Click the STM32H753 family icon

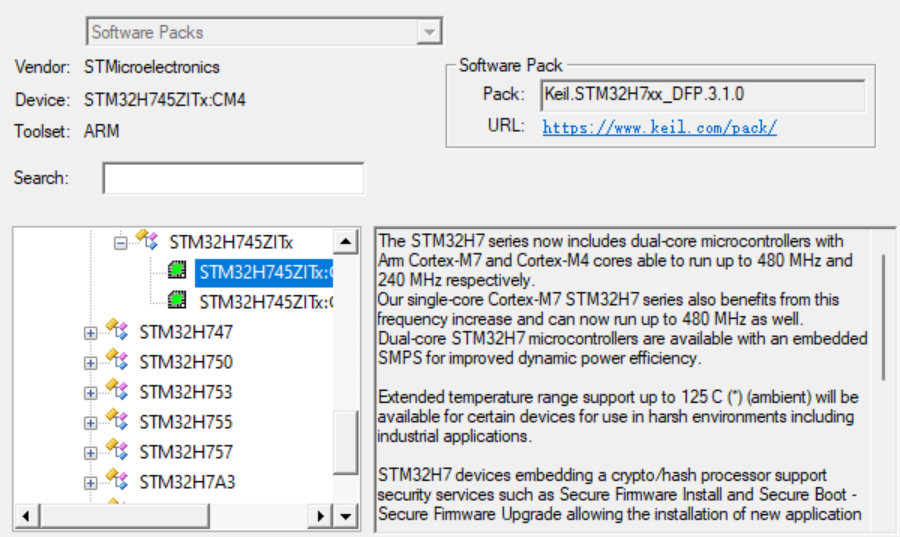[x=117, y=390]
